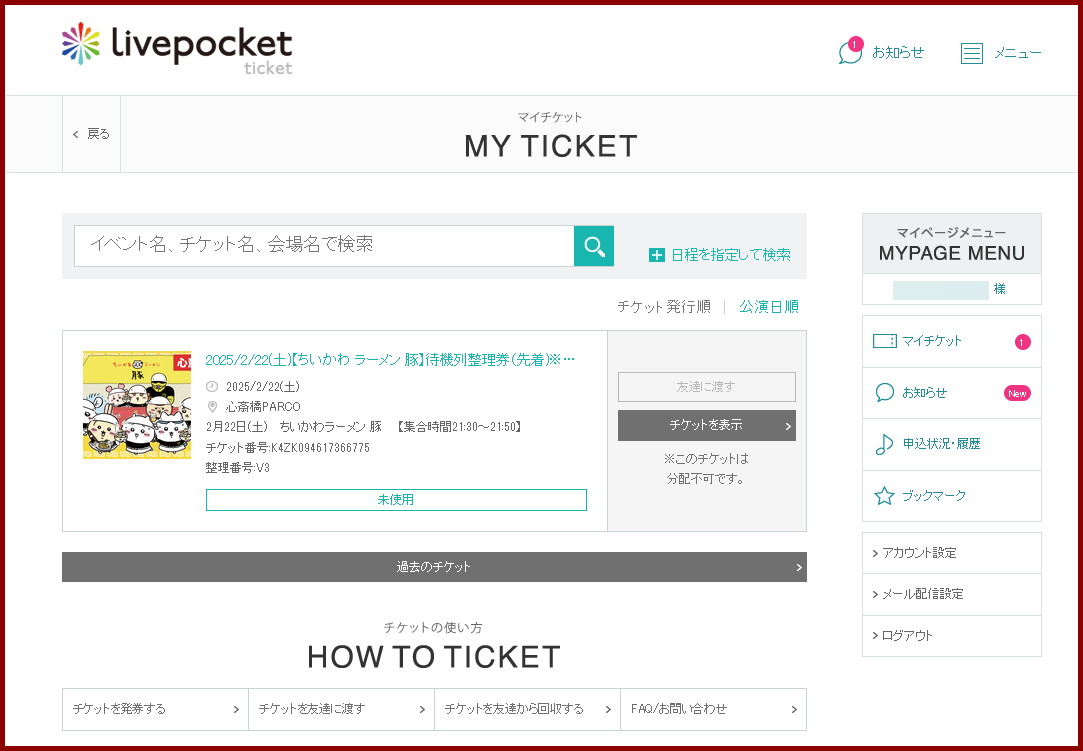Click ログアウト to sign out
This screenshot has width=1083, height=751.
952,636
